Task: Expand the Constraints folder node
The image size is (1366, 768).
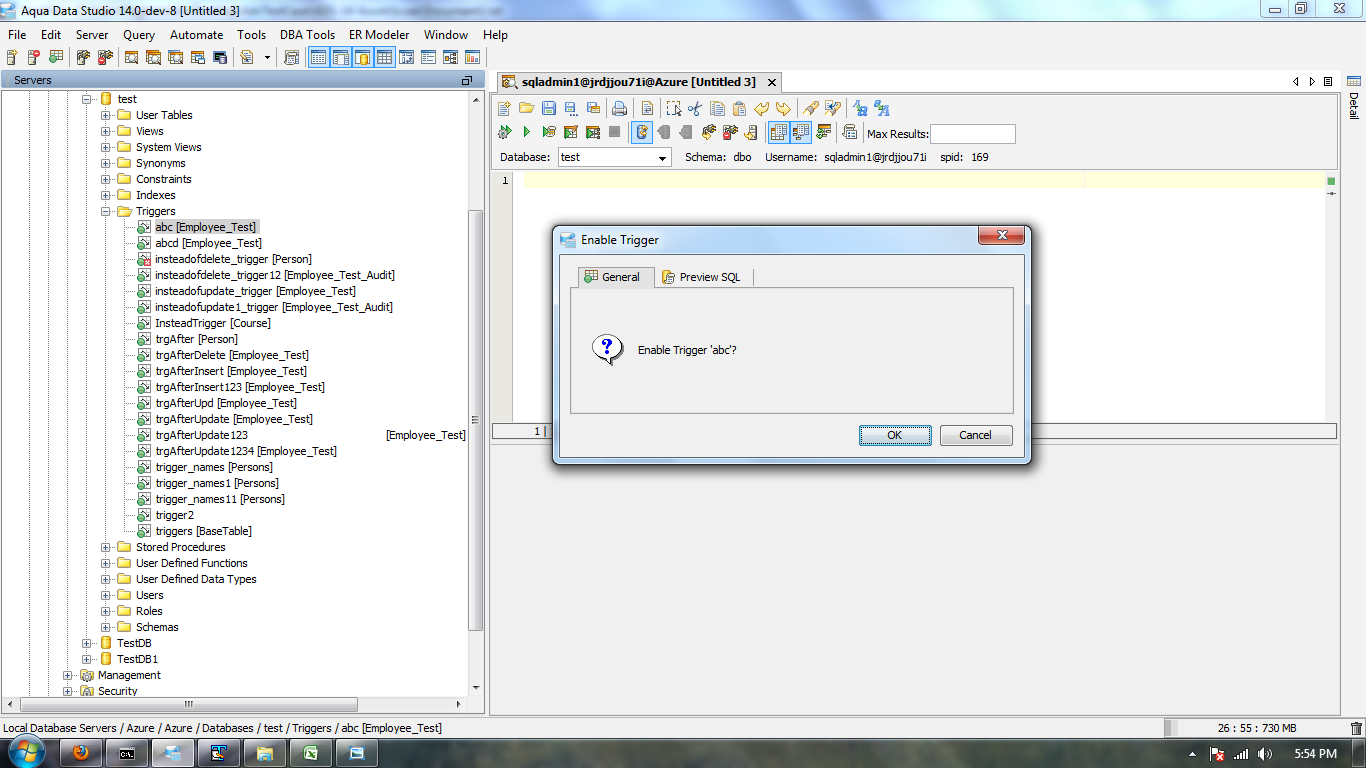Action: tap(106, 179)
